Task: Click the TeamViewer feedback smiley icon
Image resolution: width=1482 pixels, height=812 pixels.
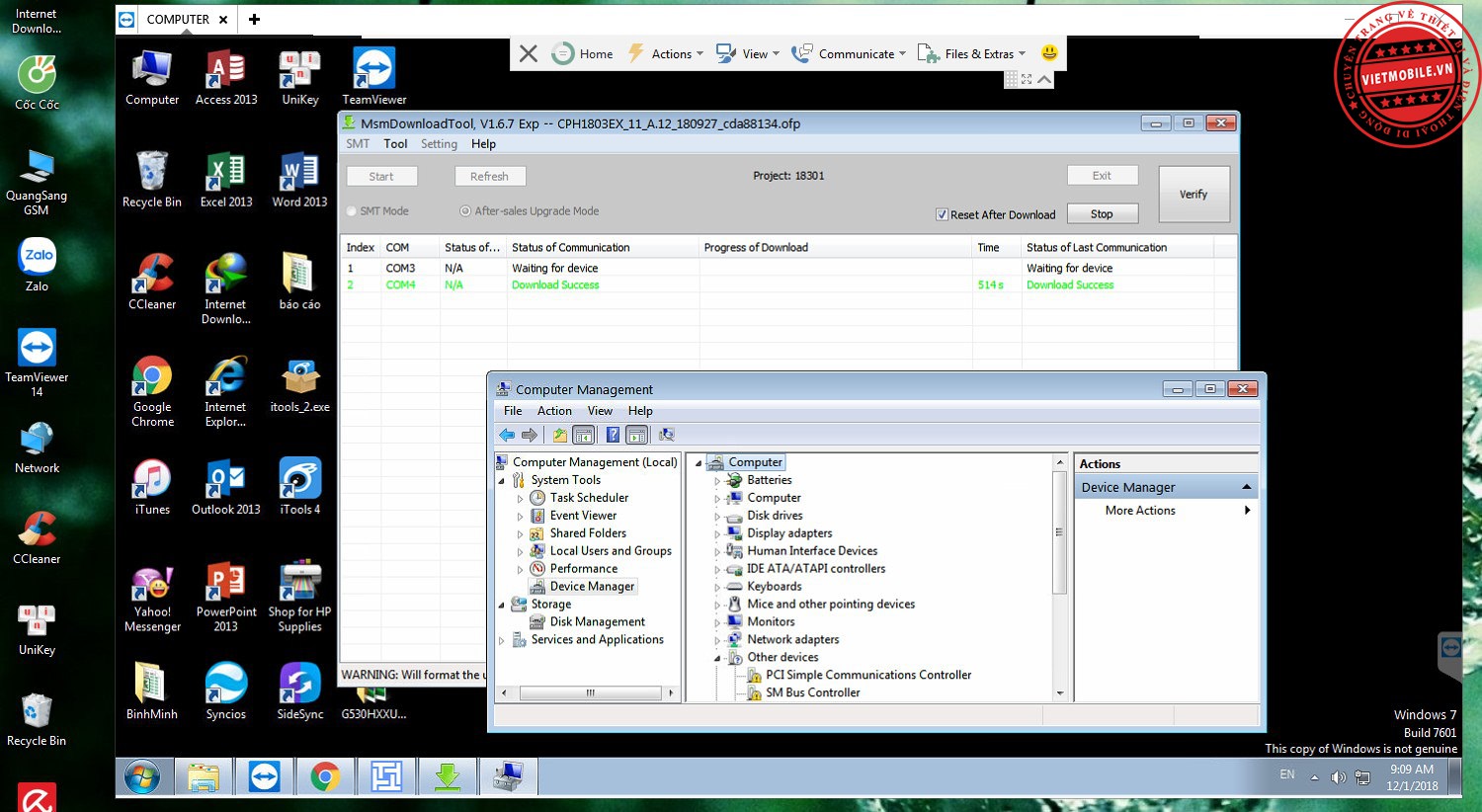Action: [1049, 53]
